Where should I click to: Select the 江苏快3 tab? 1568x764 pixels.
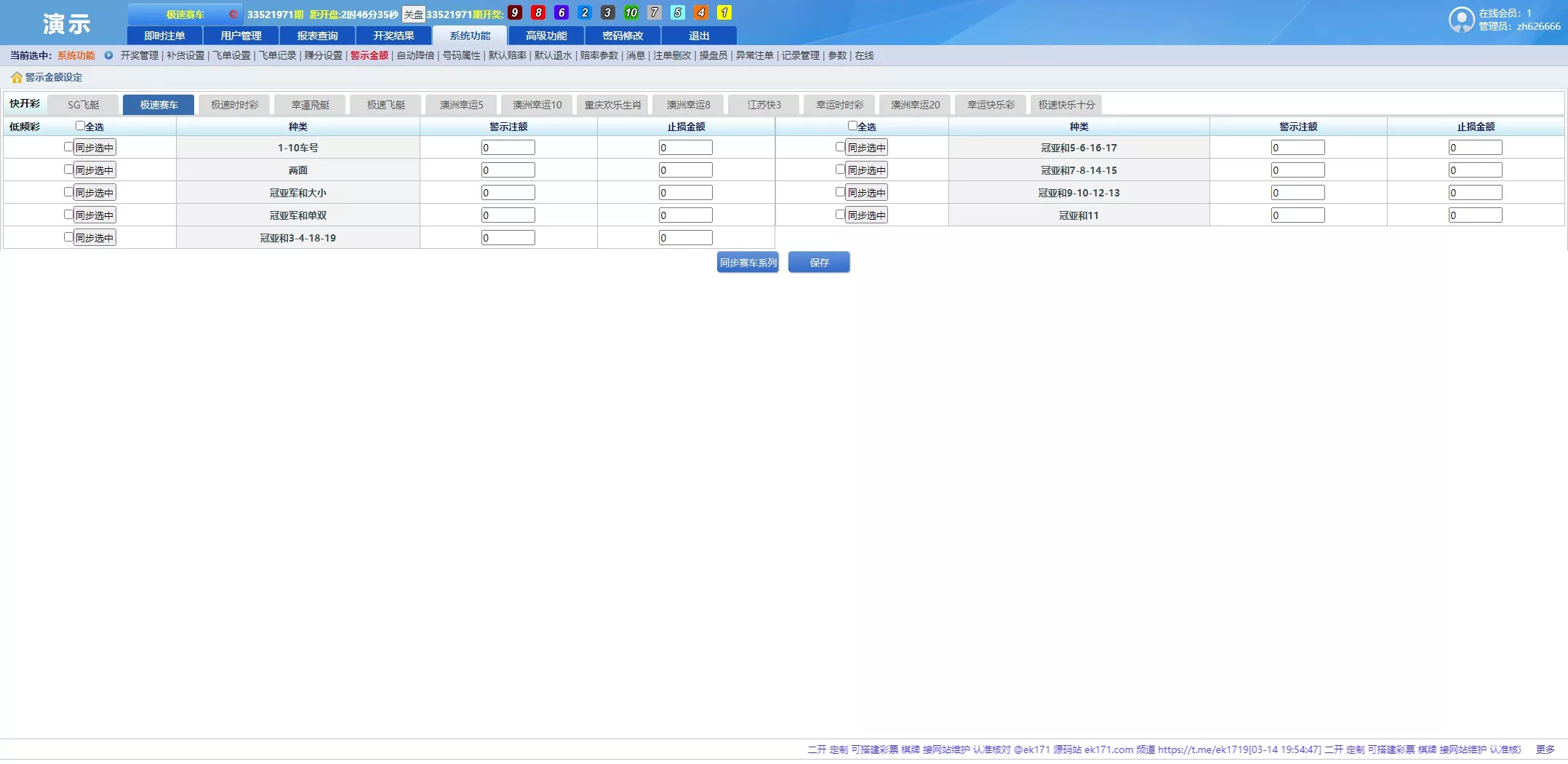coord(764,105)
